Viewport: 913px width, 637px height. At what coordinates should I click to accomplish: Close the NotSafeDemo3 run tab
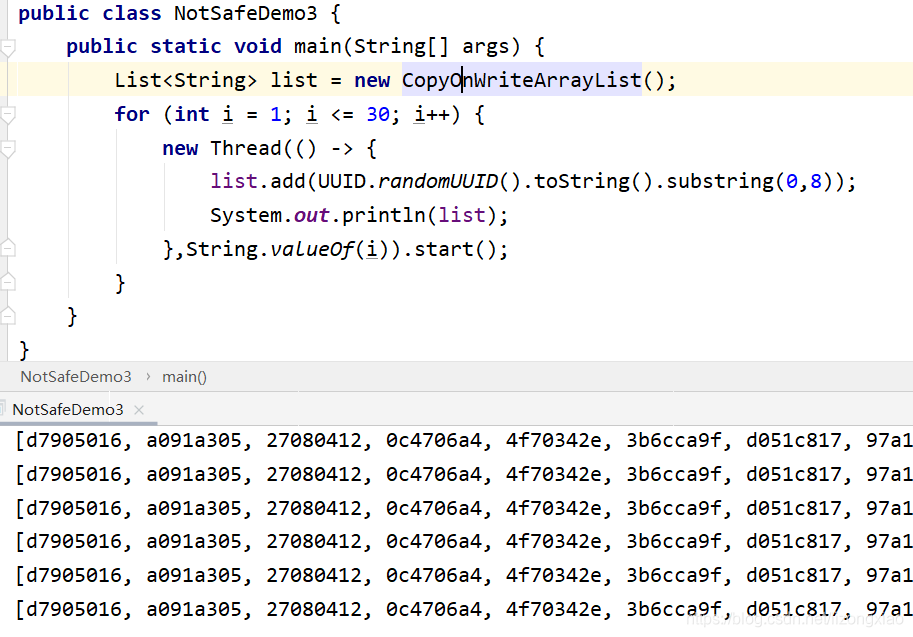[x=139, y=410]
